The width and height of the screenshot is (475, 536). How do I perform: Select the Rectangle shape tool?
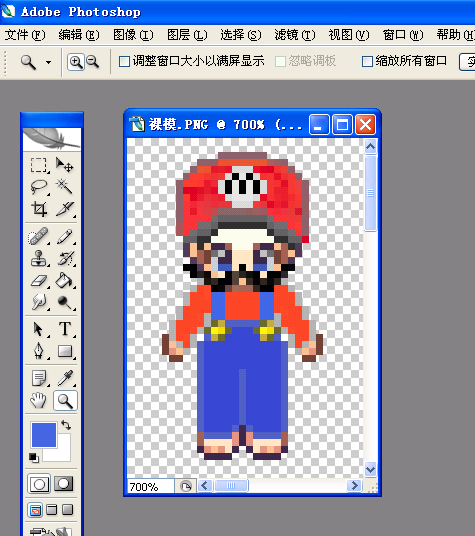[x=64, y=351]
